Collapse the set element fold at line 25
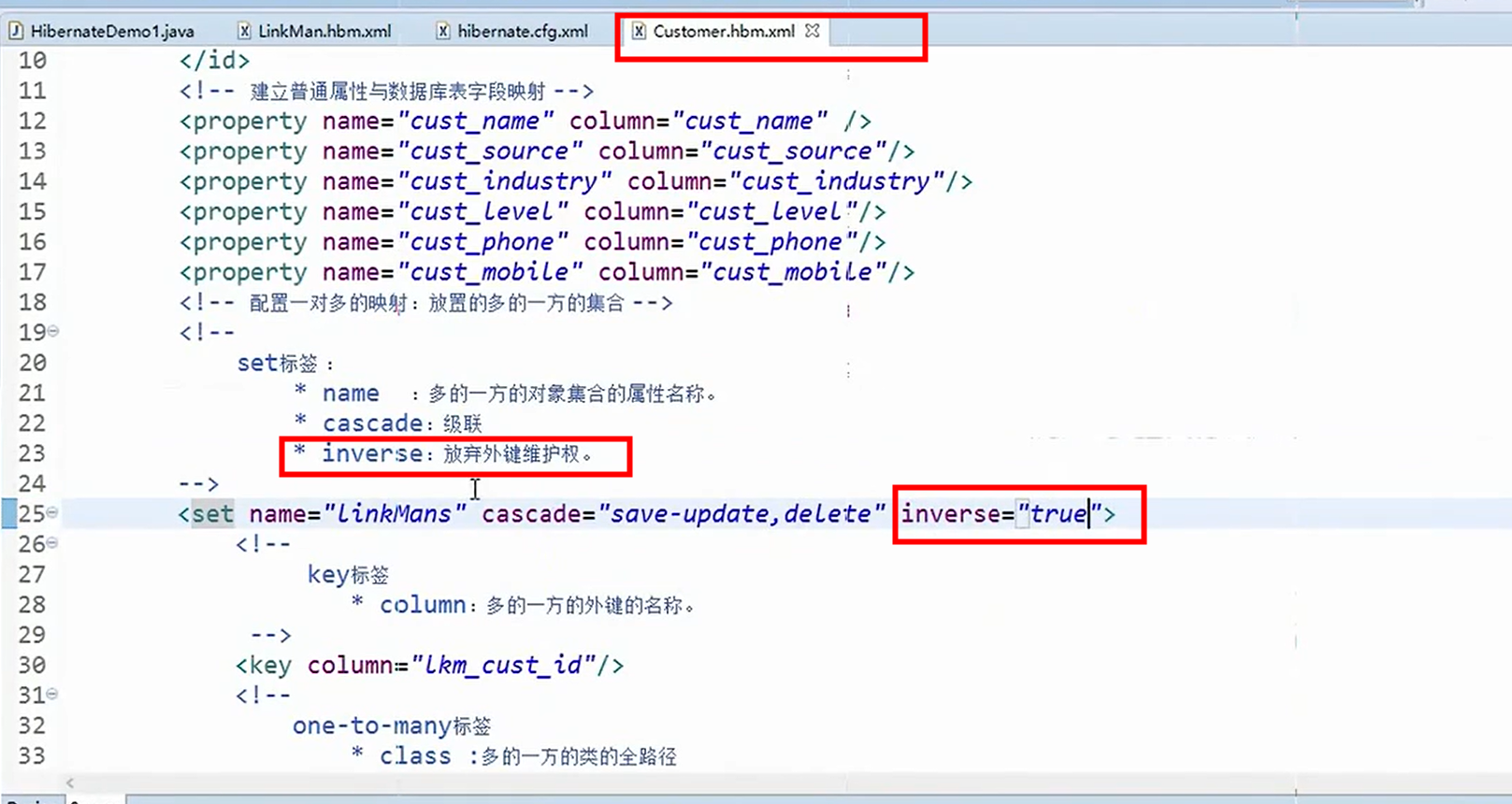This screenshot has height=804, width=1512. [53, 512]
